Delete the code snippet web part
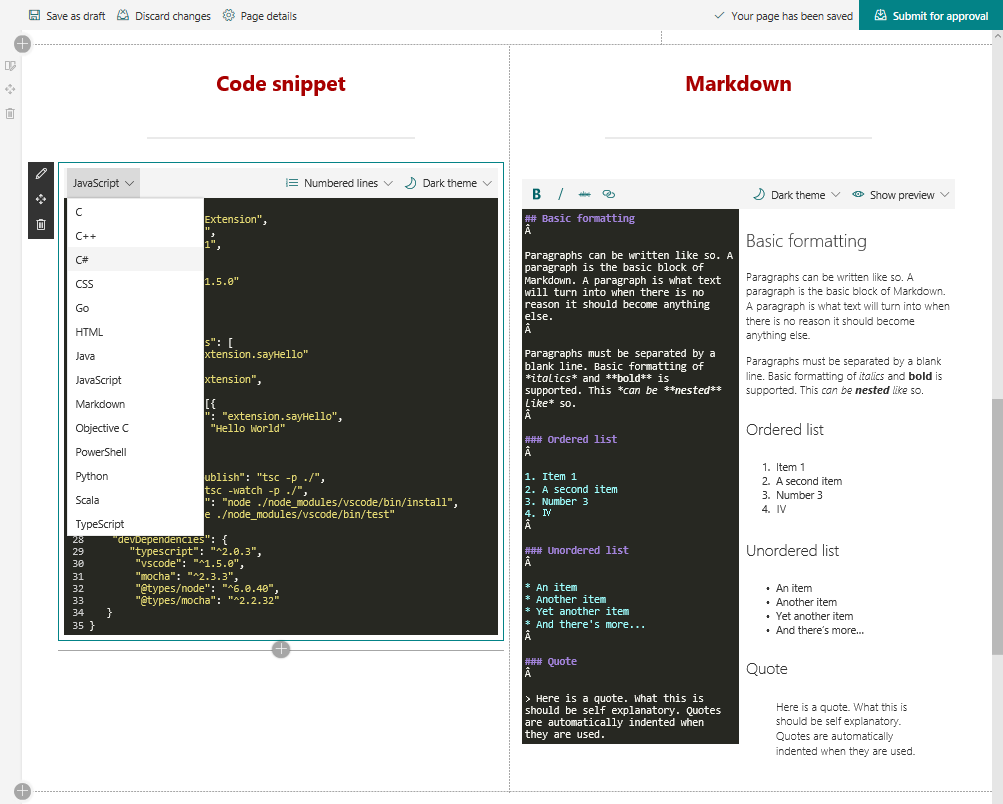The width and height of the screenshot is (1003, 804). (41, 224)
